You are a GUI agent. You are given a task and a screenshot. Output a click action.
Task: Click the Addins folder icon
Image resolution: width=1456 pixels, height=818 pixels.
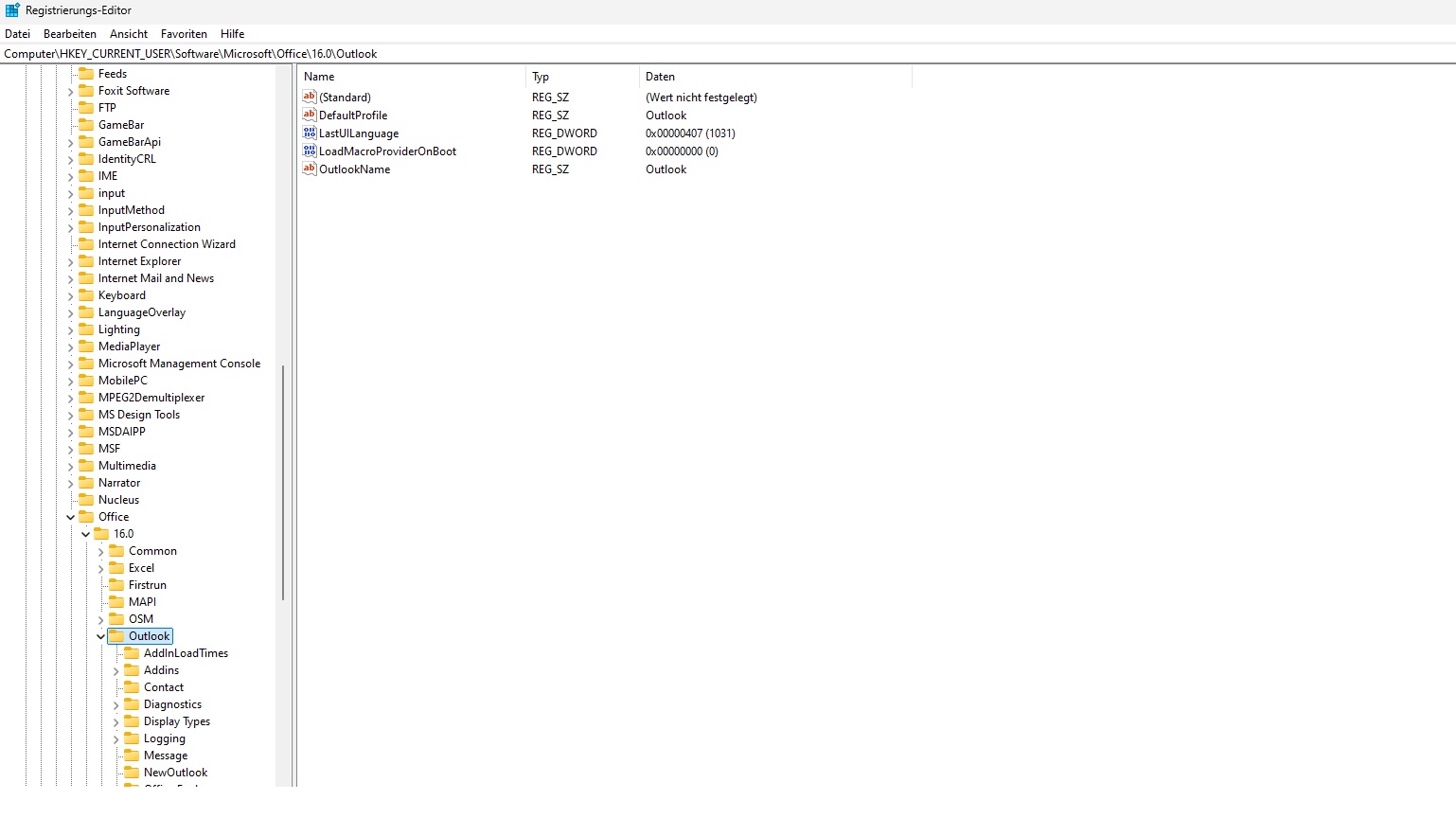coord(132,669)
